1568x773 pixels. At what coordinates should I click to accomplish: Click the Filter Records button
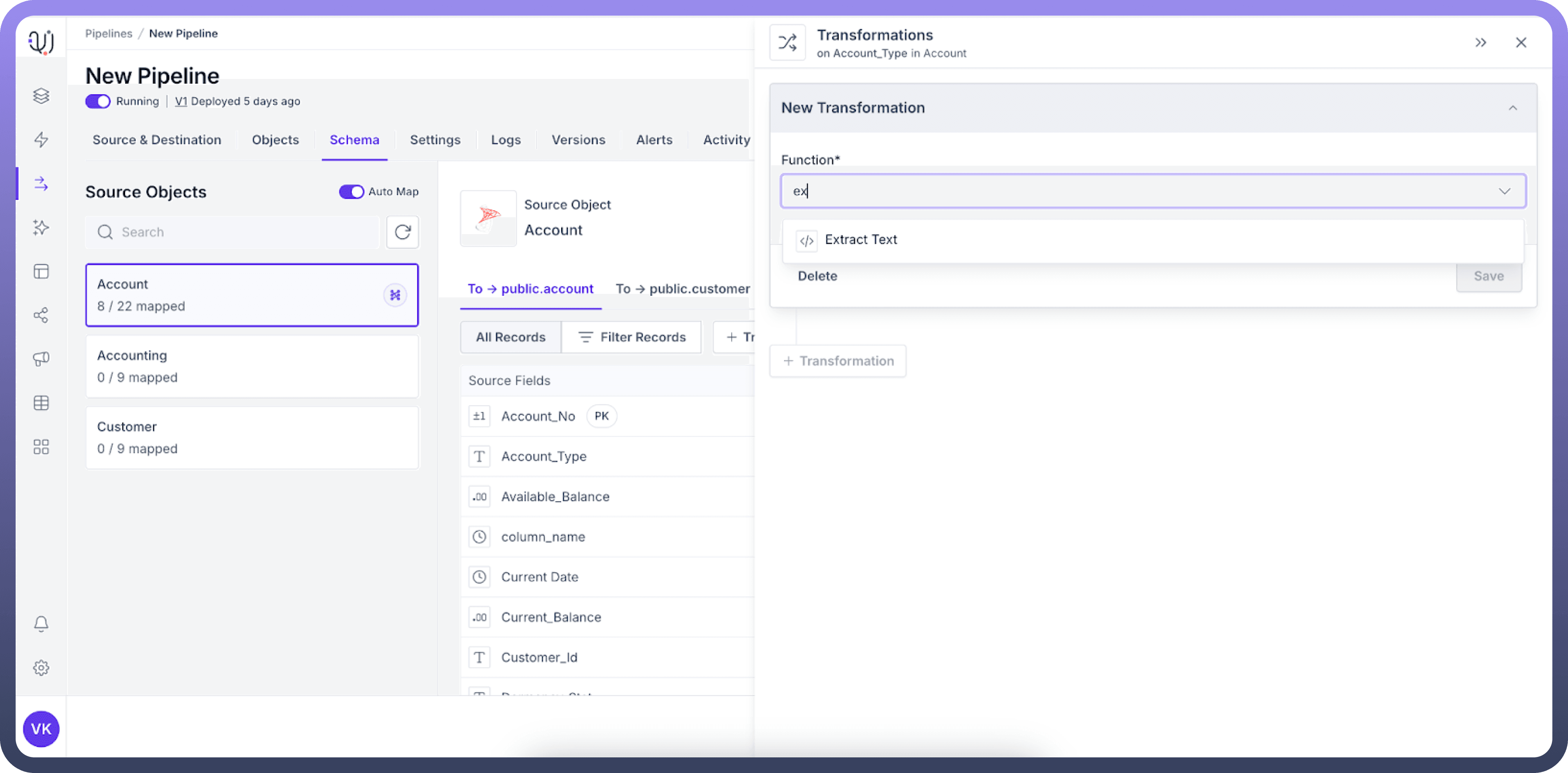tap(631, 337)
